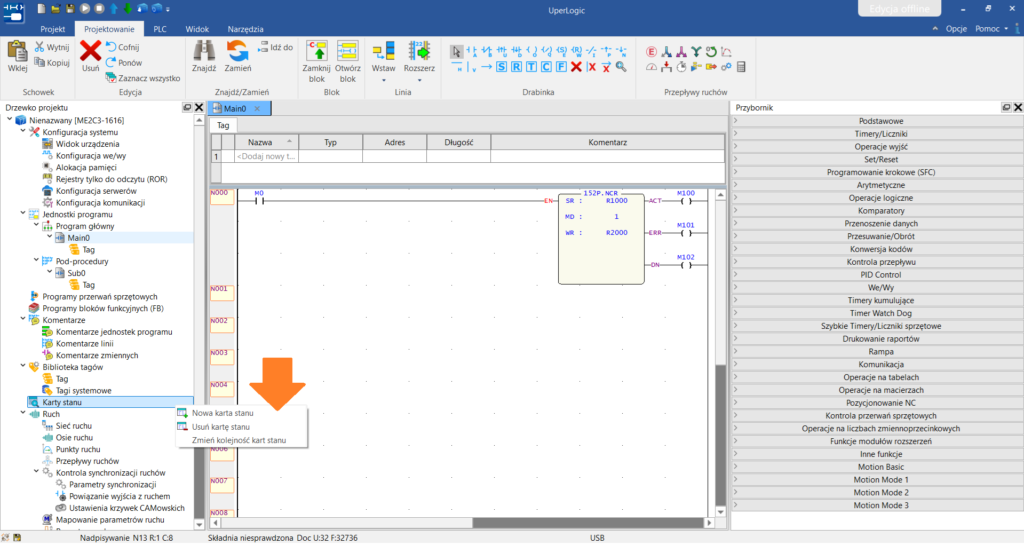Select Karty stanu in project tree

point(62,402)
